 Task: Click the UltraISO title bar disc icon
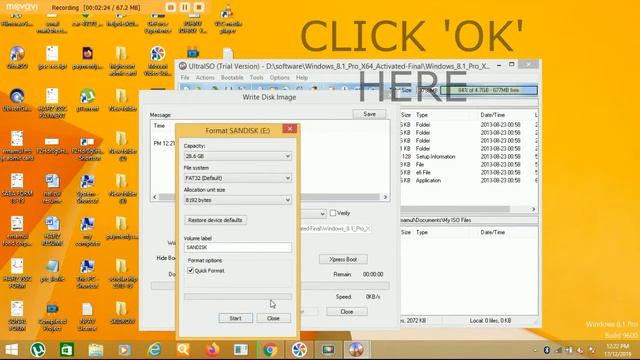click(x=183, y=66)
